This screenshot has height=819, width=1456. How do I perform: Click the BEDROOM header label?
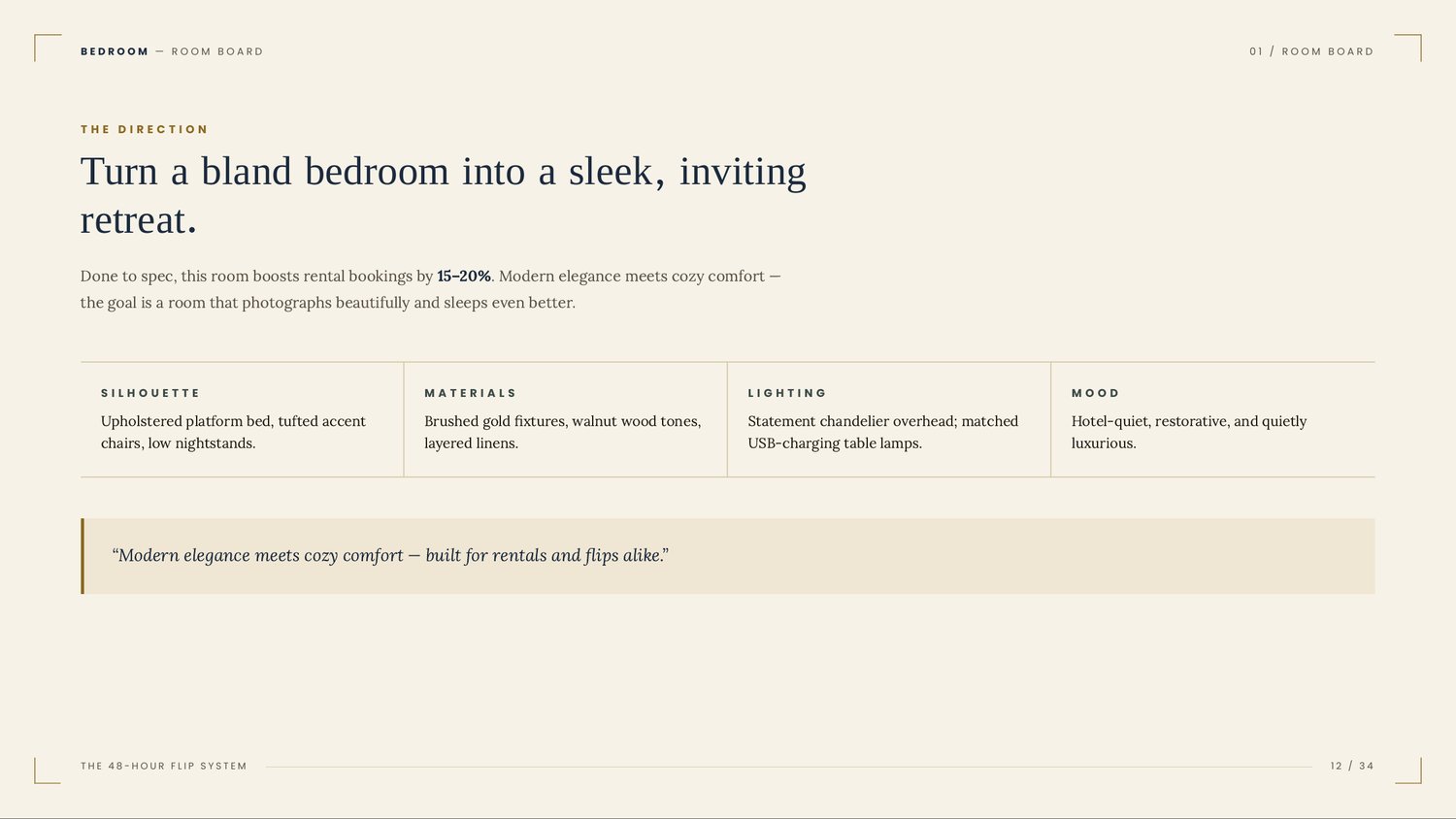coord(115,51)
